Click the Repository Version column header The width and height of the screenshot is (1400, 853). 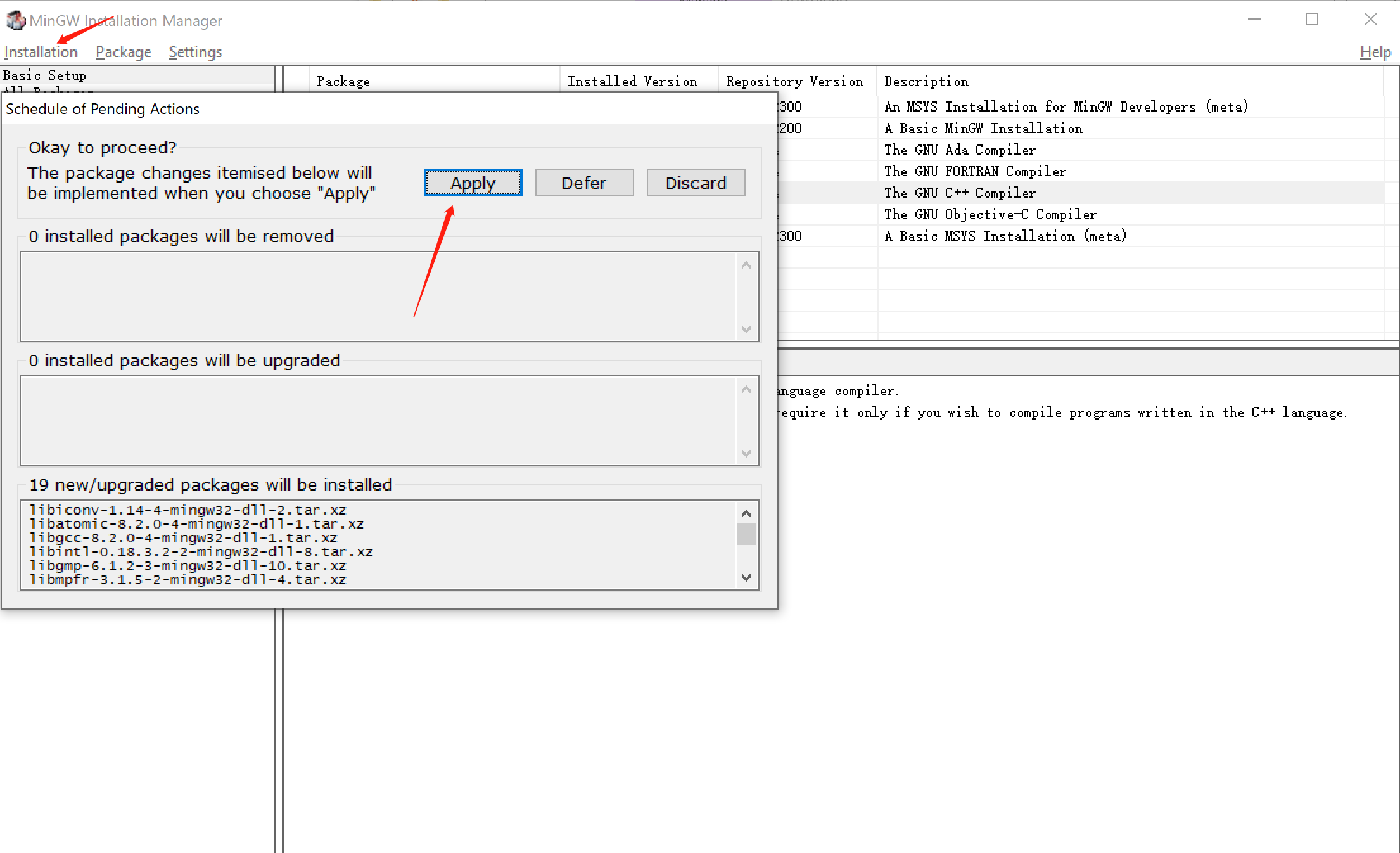pos(794,82)
